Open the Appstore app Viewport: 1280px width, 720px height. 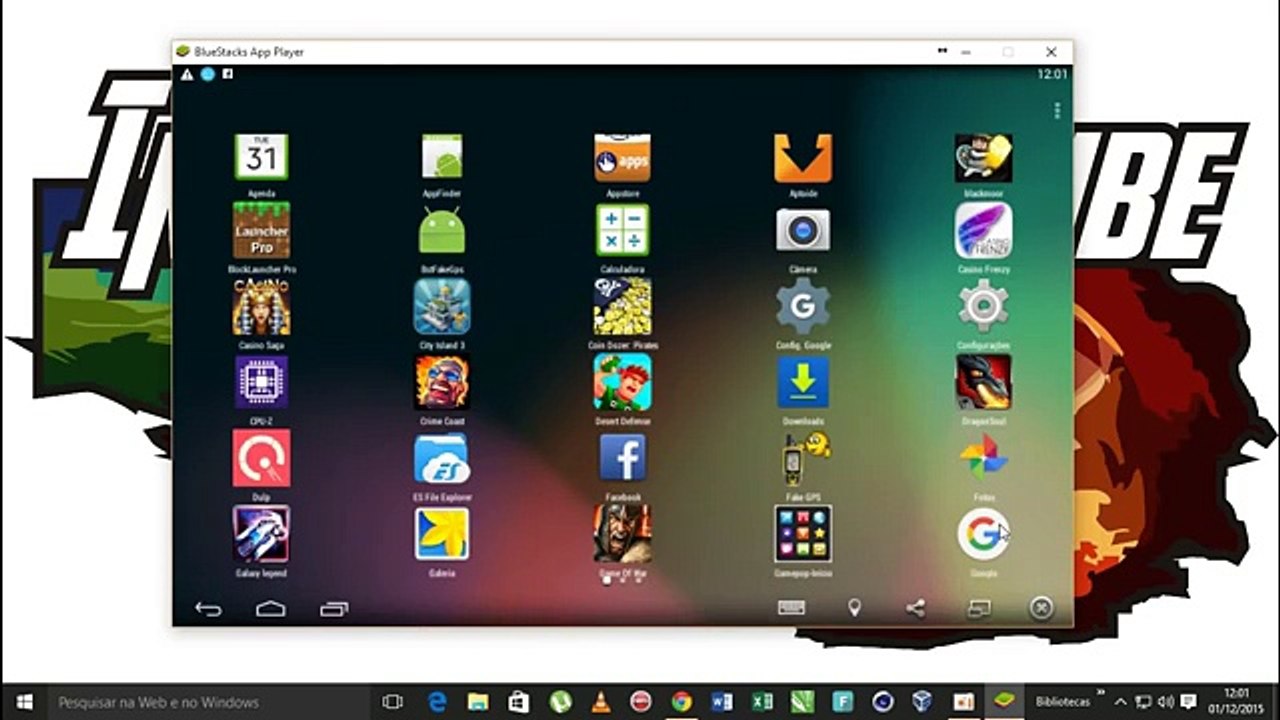click(x=622, y=157)
